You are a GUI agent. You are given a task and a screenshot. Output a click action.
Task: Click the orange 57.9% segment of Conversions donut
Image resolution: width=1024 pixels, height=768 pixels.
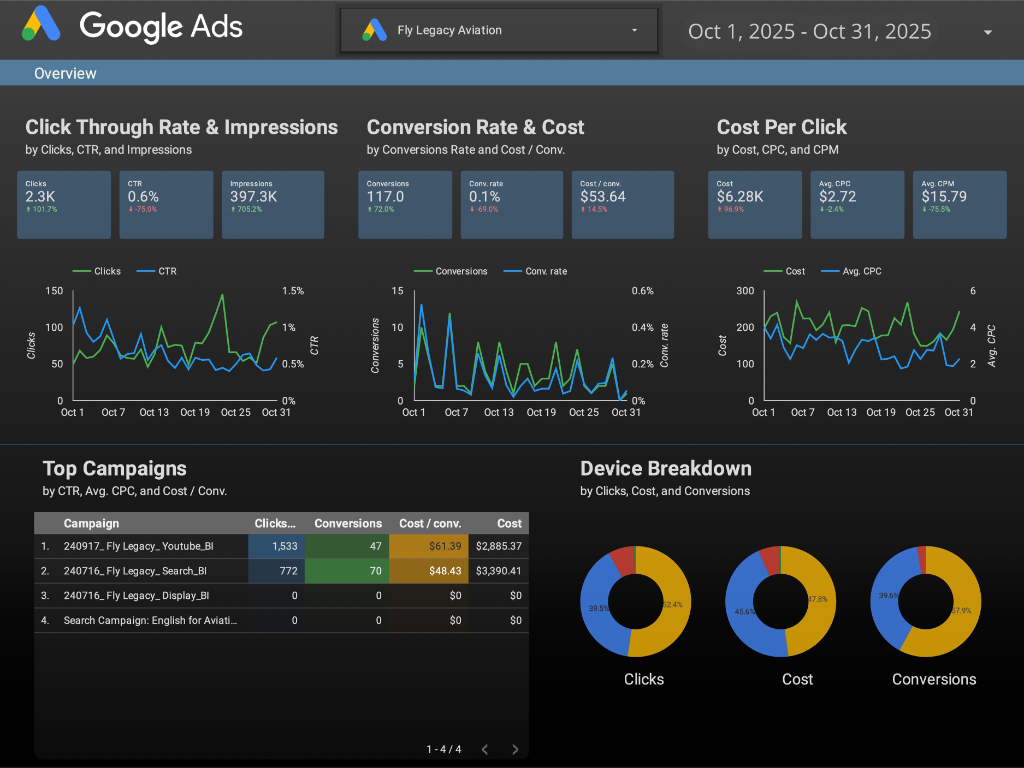[965, 612]
